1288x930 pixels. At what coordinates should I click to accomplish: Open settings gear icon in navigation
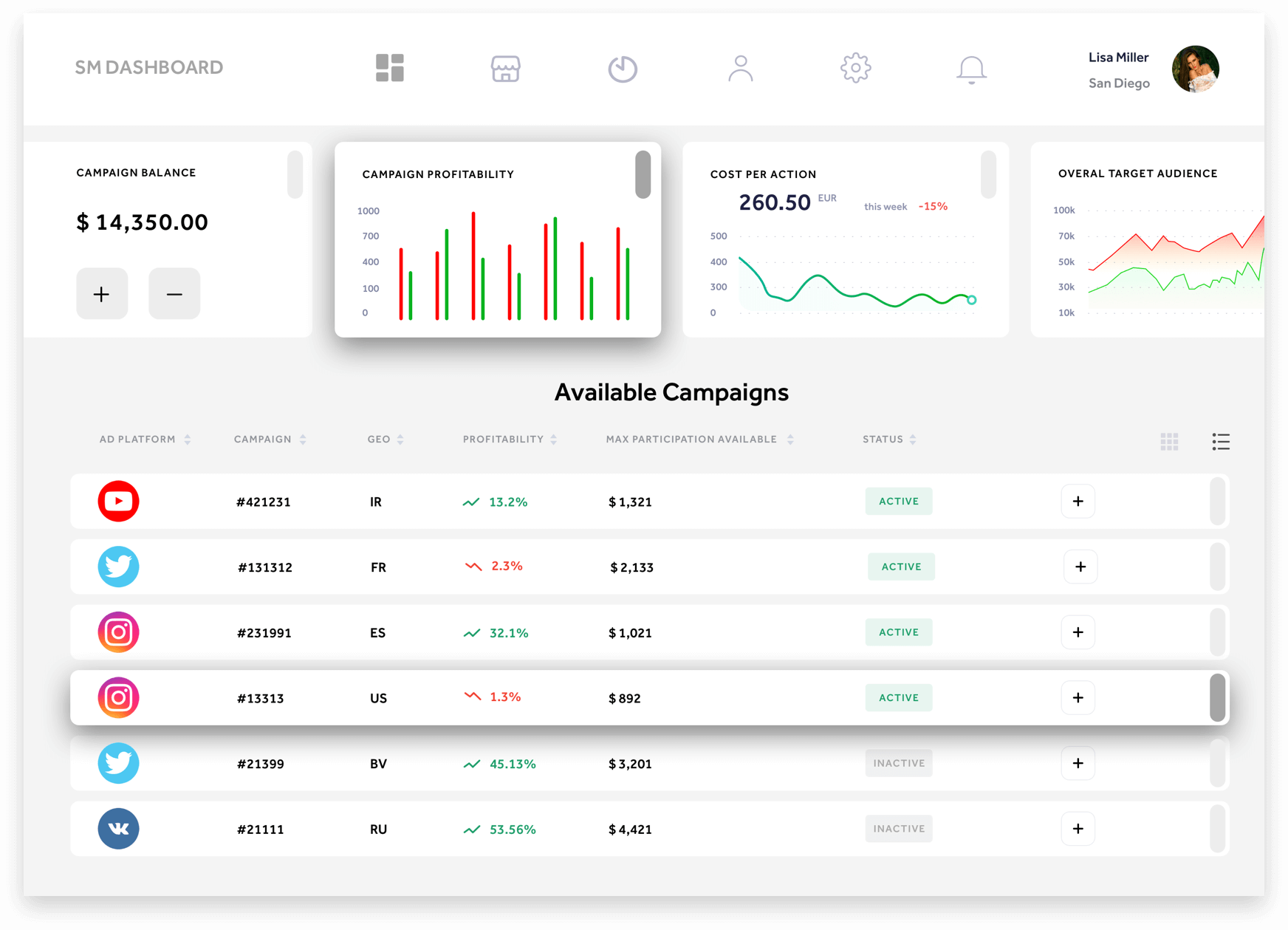click(855, 68)
